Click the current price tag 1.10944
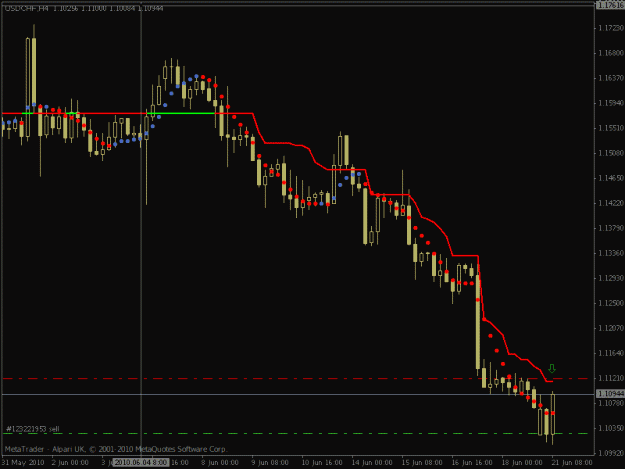 610,394
